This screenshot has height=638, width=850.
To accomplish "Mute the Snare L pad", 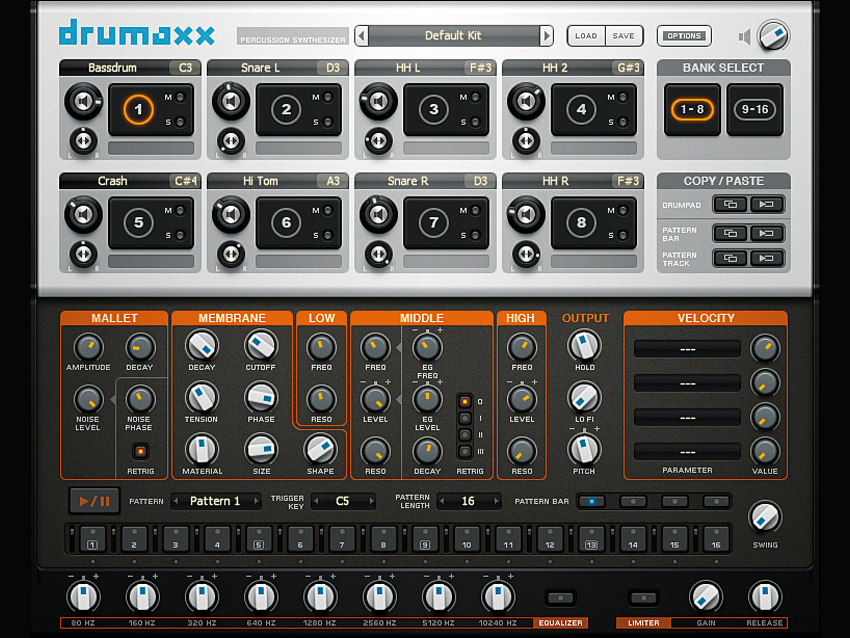I will pyautogui.click(x=327, y=98).
